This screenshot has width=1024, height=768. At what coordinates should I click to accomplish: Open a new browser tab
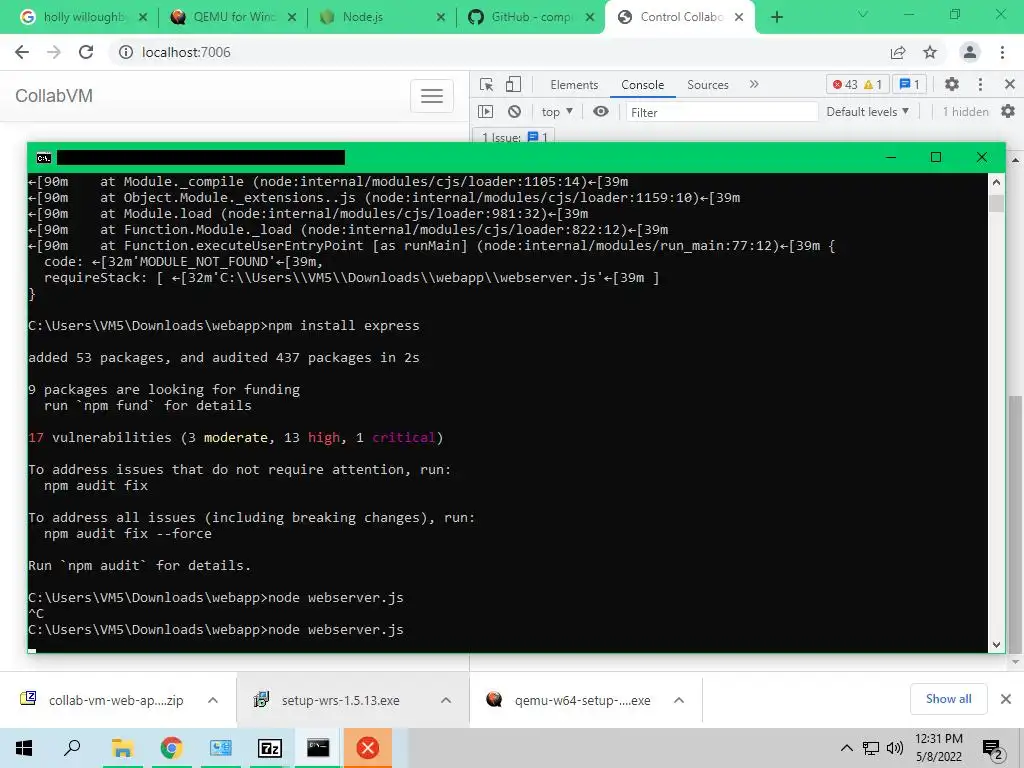click(776, 17)
